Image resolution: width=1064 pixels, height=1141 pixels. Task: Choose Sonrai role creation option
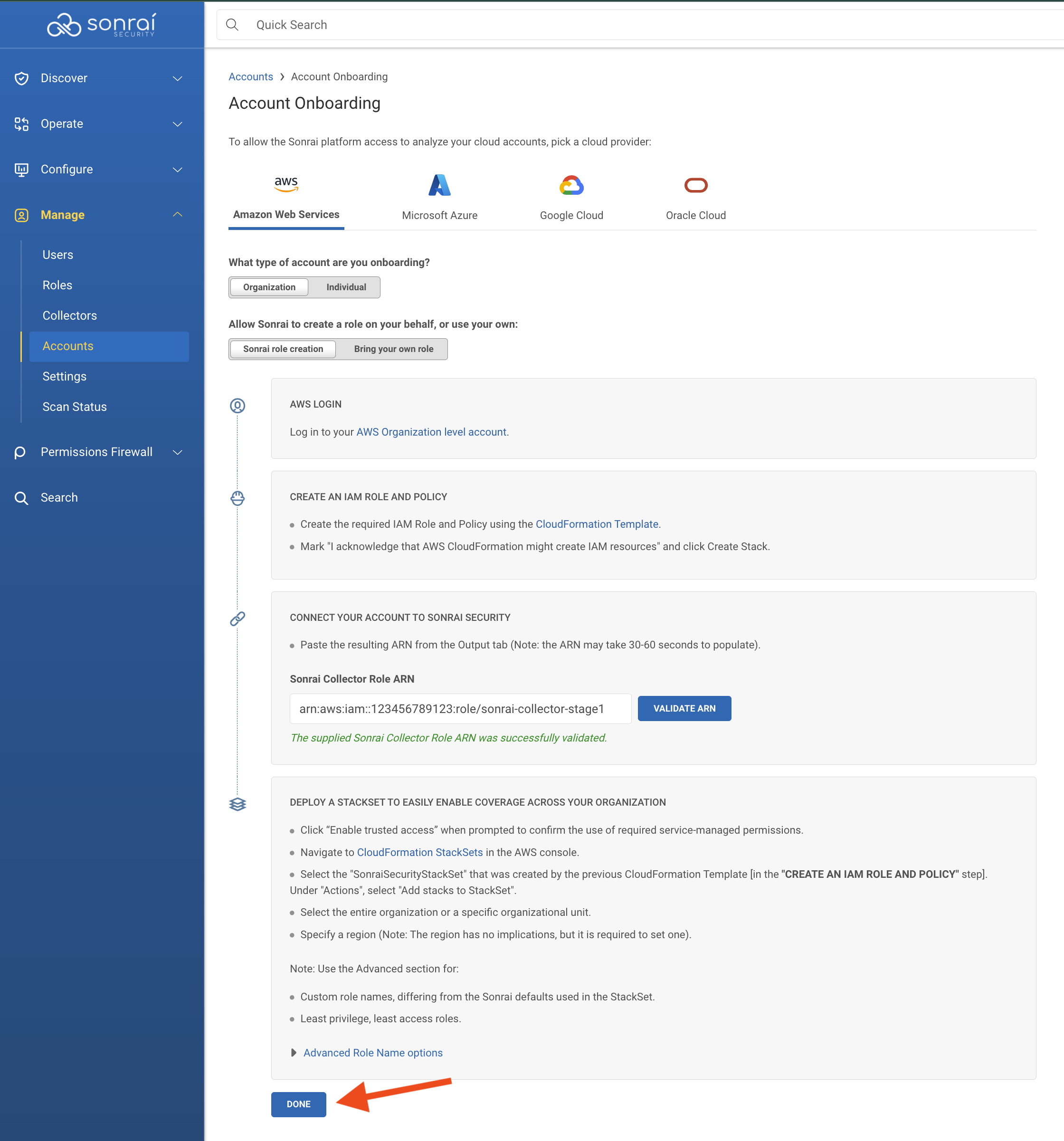(283, 349)
